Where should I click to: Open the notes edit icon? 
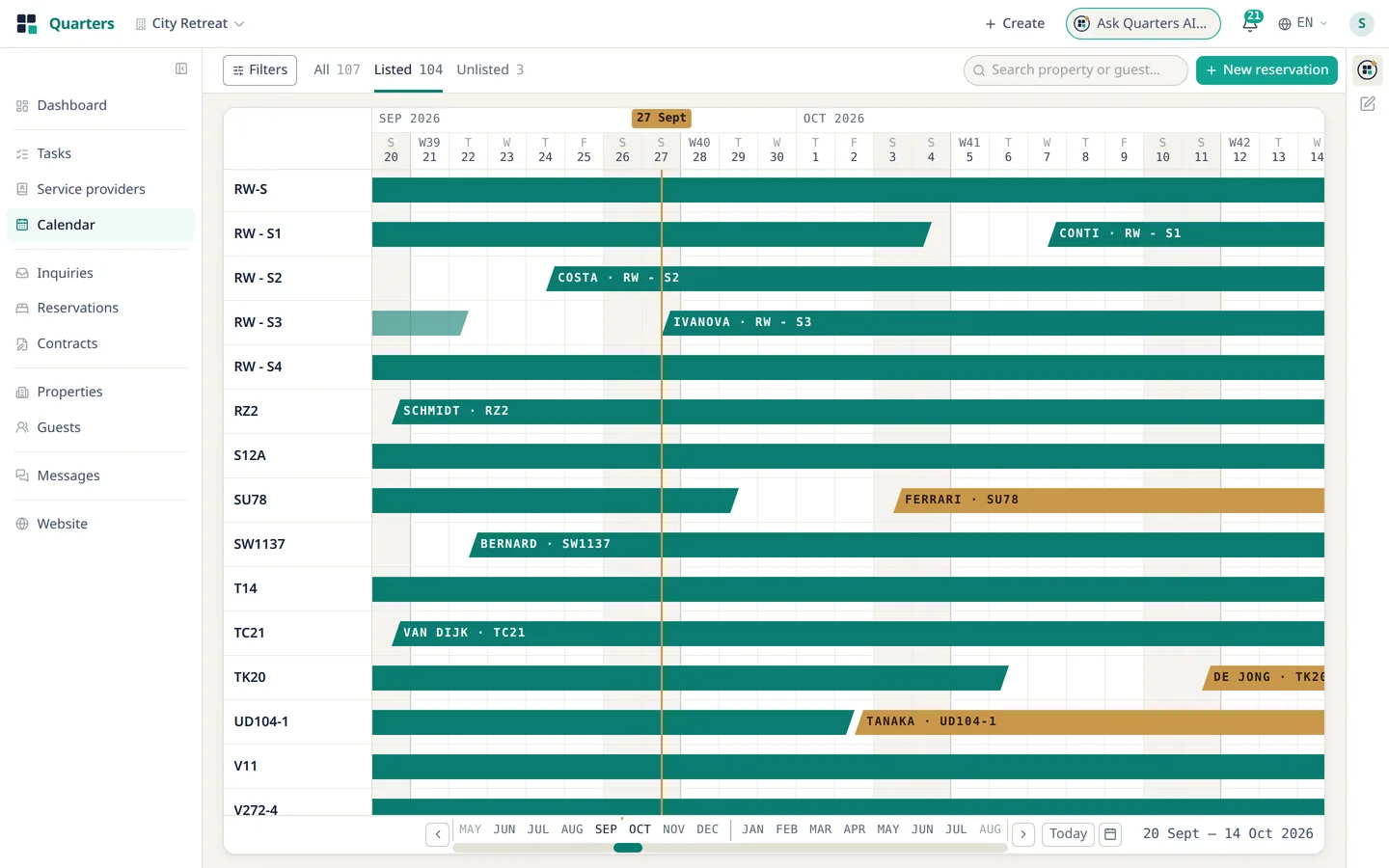pos(1367,103)
